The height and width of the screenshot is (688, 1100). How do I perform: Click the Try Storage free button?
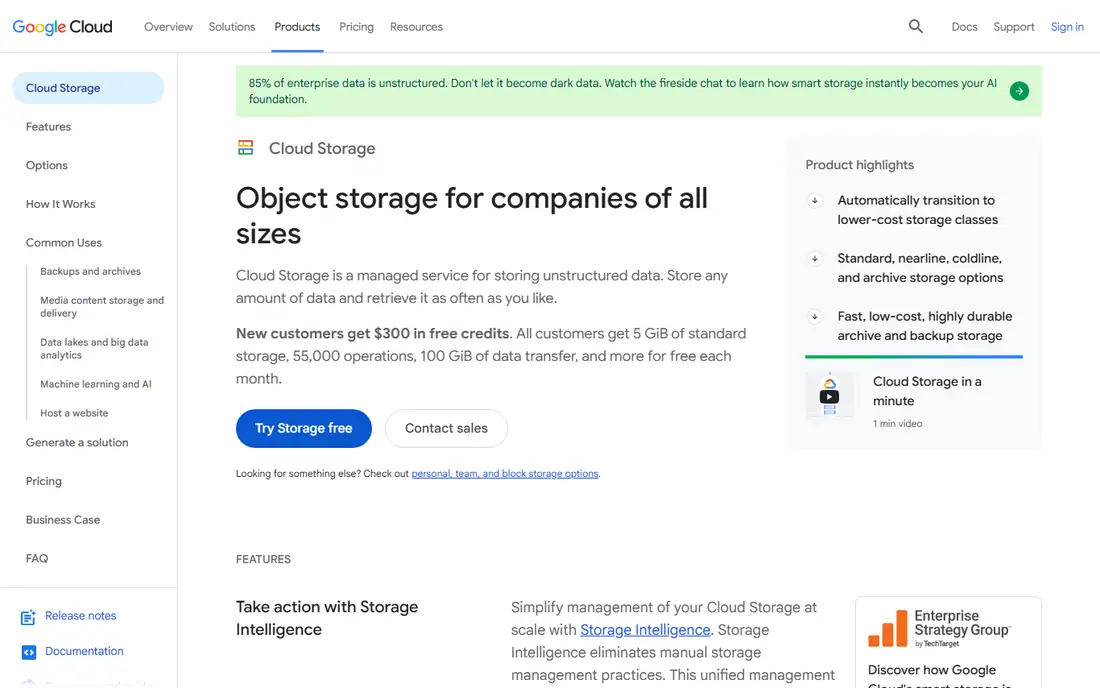point(304,429)
